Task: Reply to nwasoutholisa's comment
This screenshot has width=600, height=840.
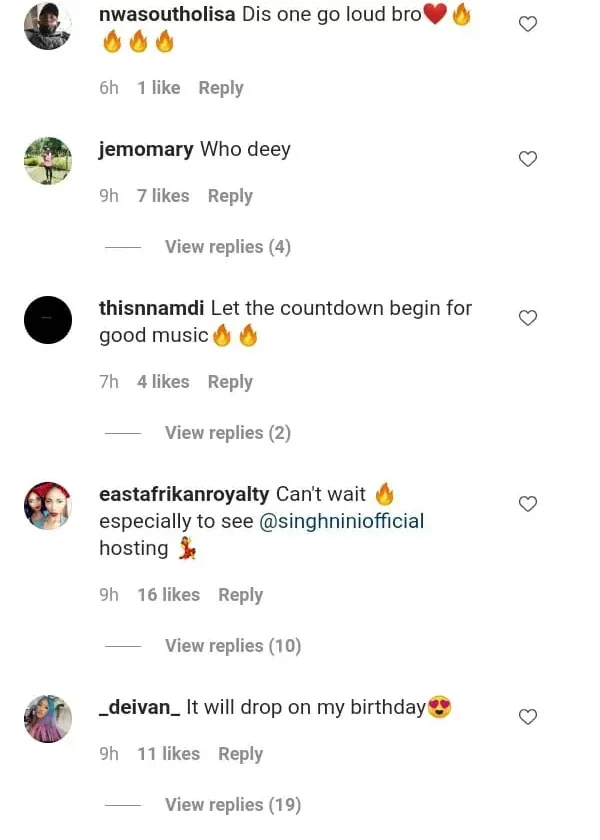Action: (x=221, y=88)
